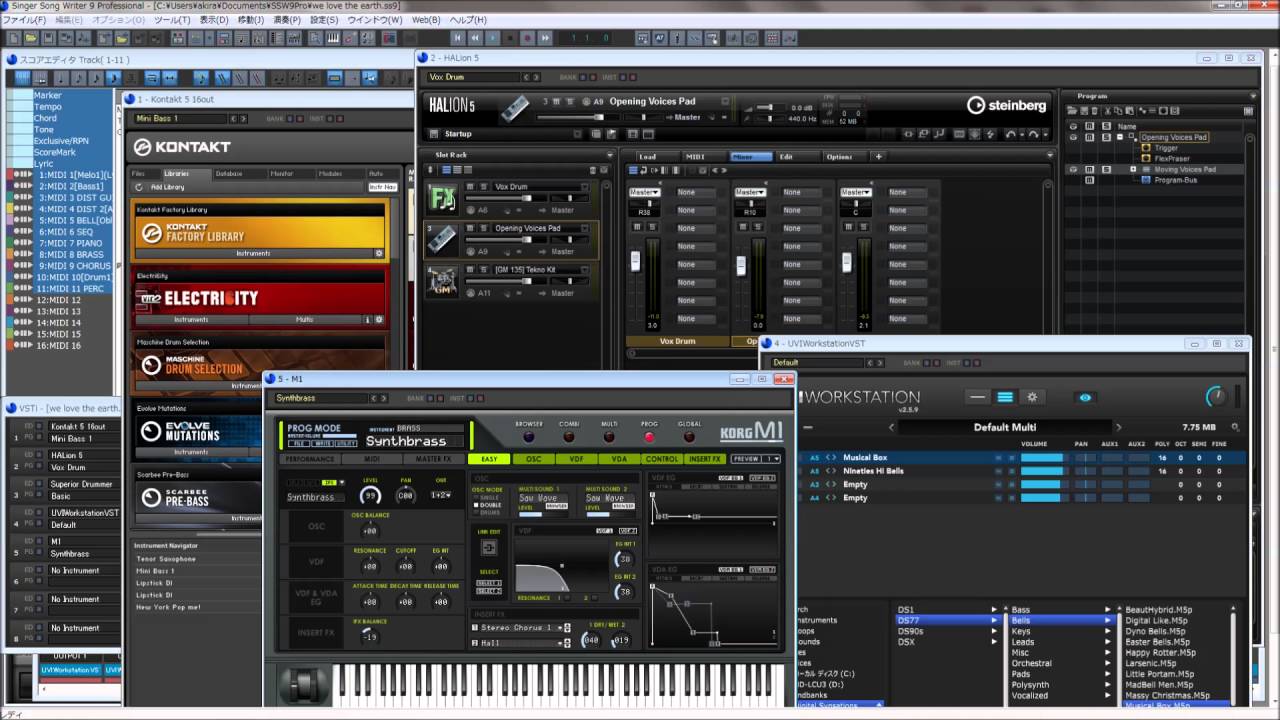Open the 表示(D) menu
1280x720 pixels.
[x=214, y=20]
